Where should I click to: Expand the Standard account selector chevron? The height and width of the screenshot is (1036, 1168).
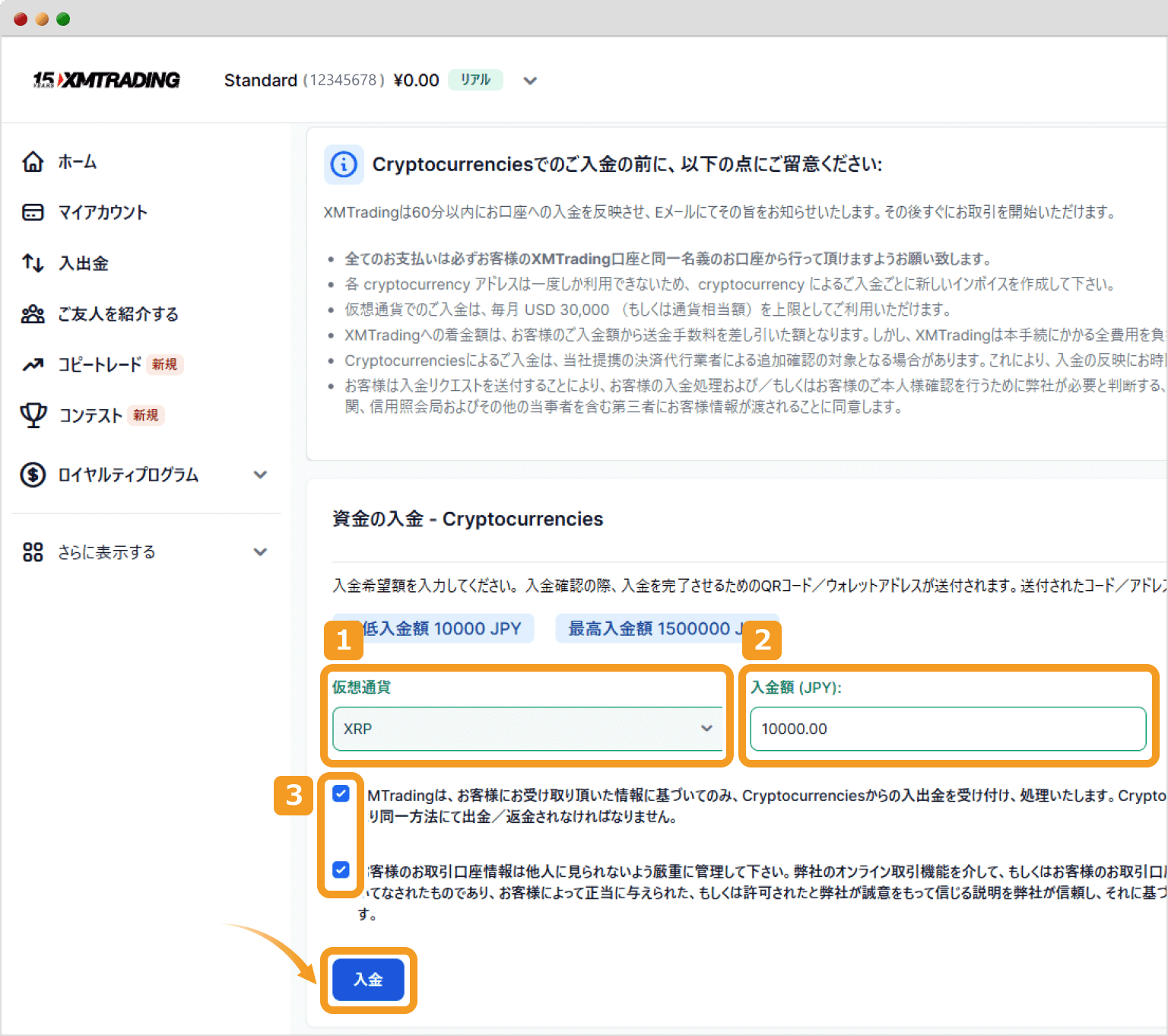530,81
